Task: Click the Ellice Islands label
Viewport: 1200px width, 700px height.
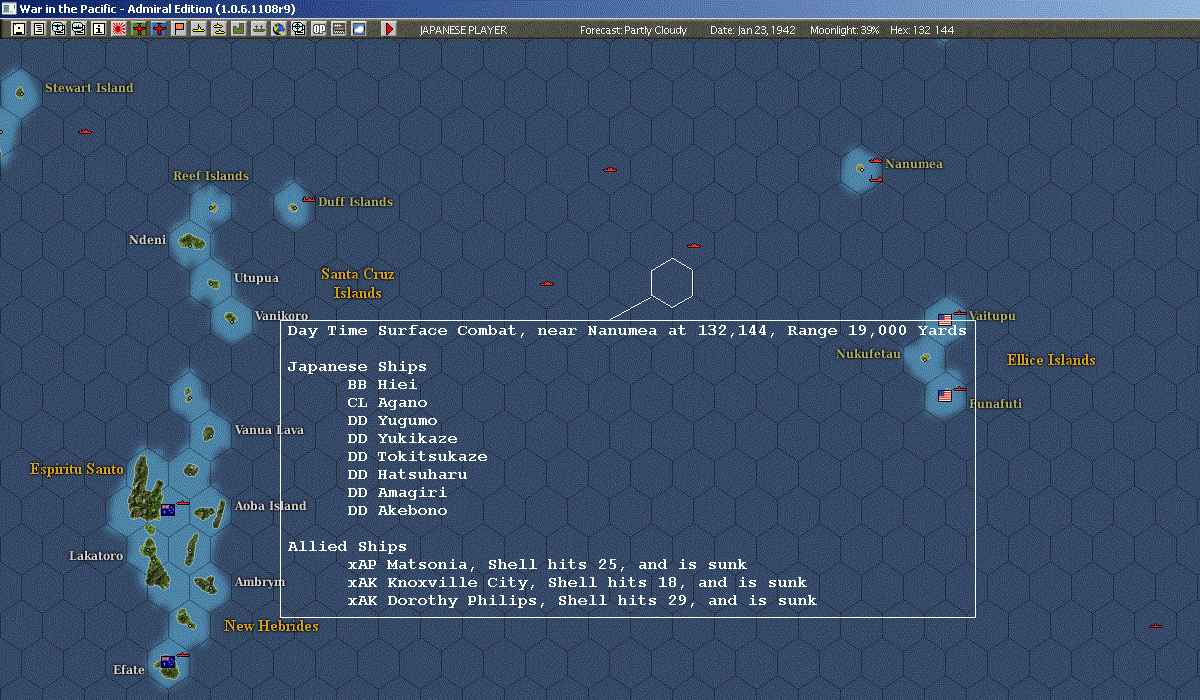Action: click(x=1051, y=360)
